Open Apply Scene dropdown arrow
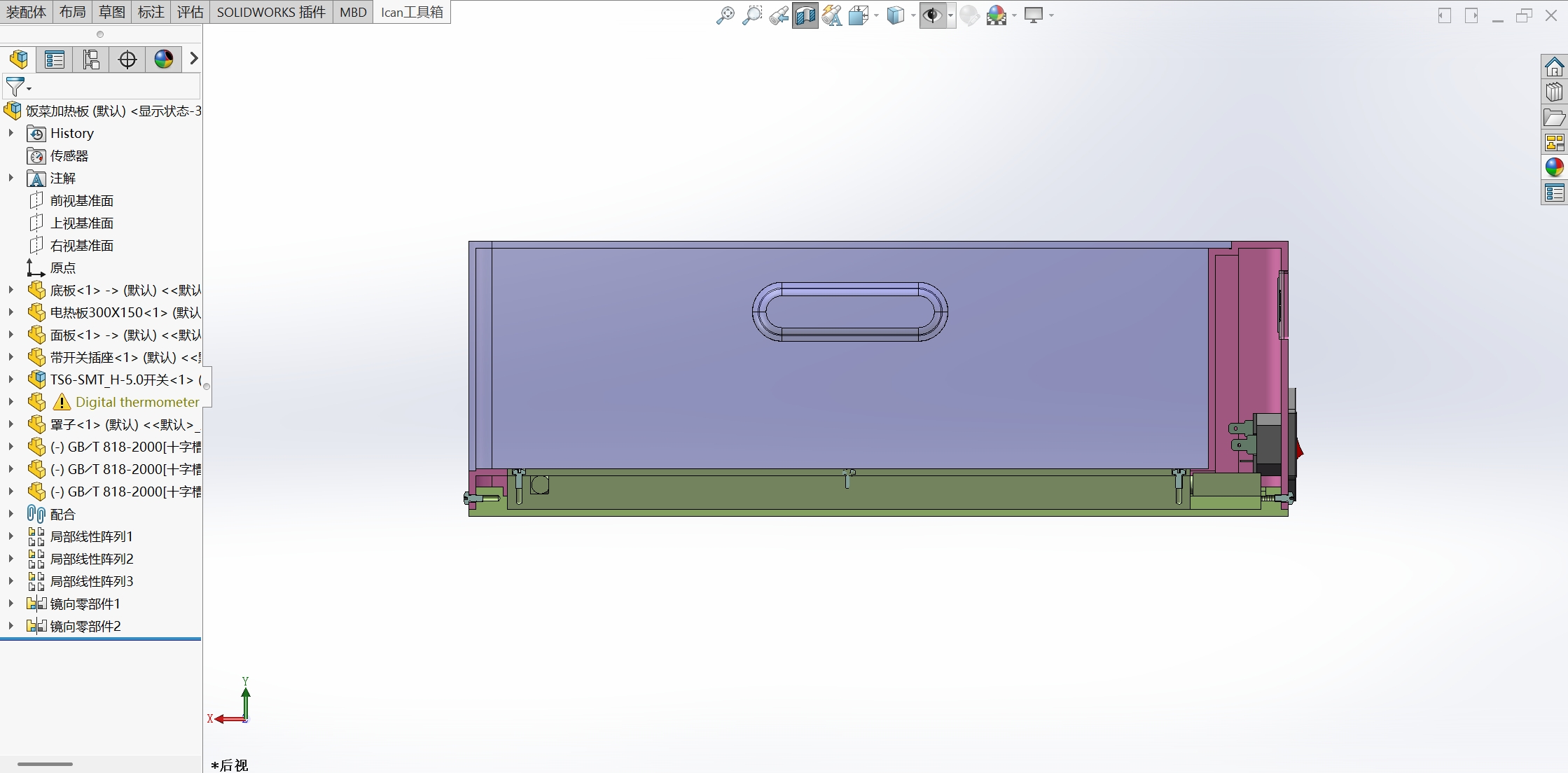This screenshot has height=773, width=1568. [1014, 15]
